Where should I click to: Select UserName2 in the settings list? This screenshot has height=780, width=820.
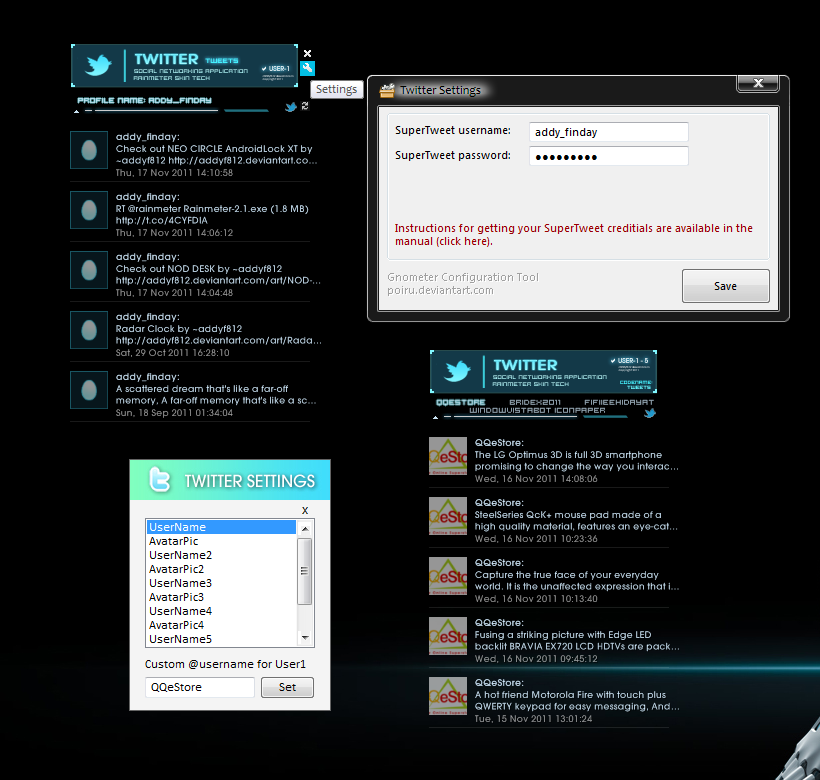pos(221,555)
